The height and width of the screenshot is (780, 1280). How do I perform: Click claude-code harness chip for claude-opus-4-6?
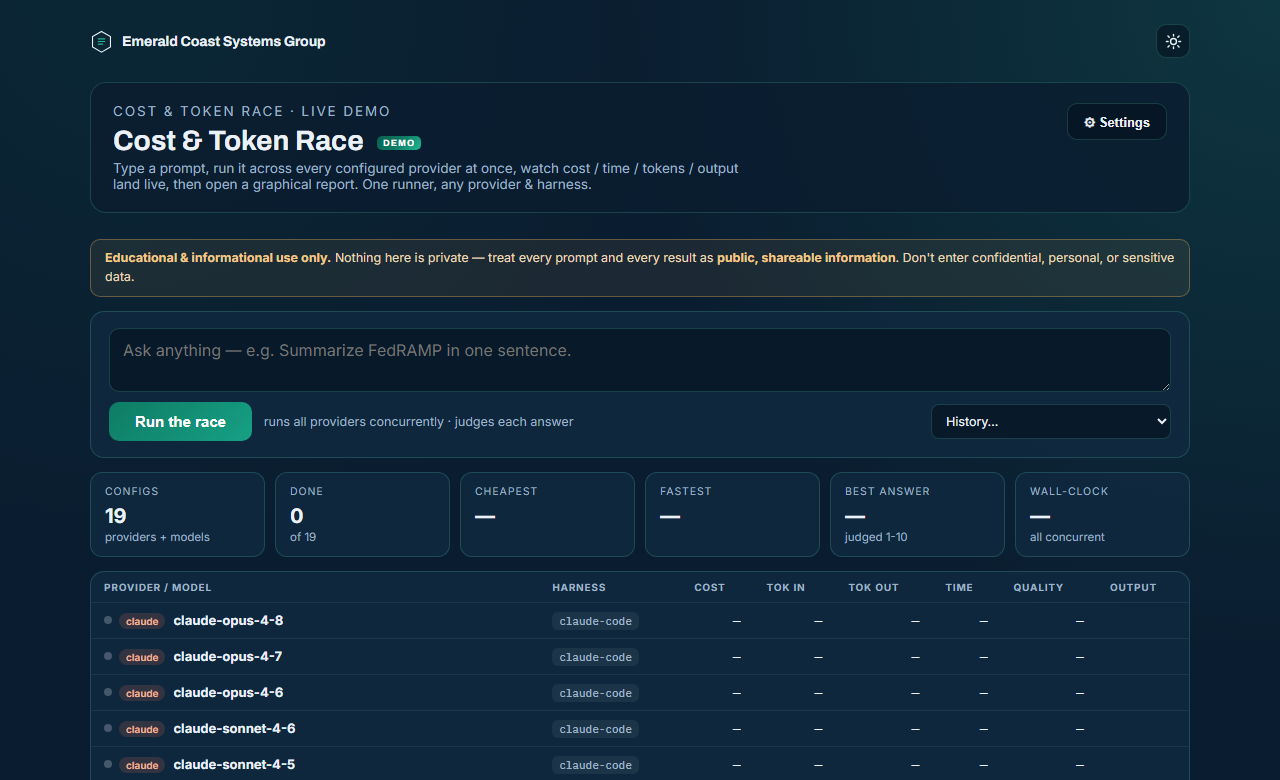click(x=595, y=694)
